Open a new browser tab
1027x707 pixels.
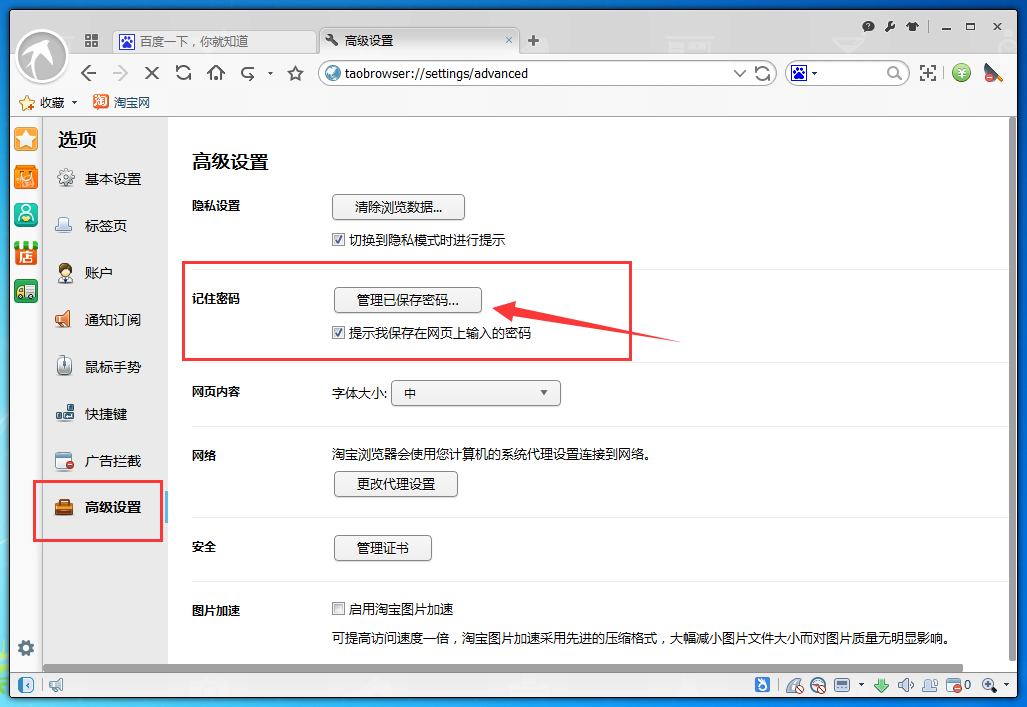point(533,41)
